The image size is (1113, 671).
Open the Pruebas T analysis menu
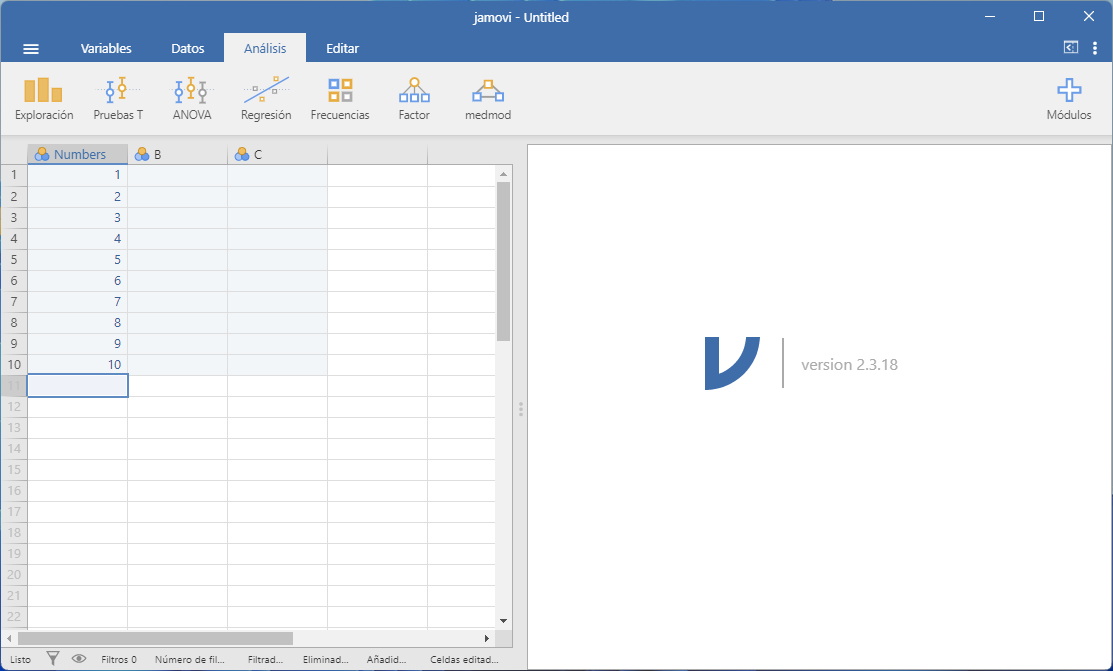(118, 99)
